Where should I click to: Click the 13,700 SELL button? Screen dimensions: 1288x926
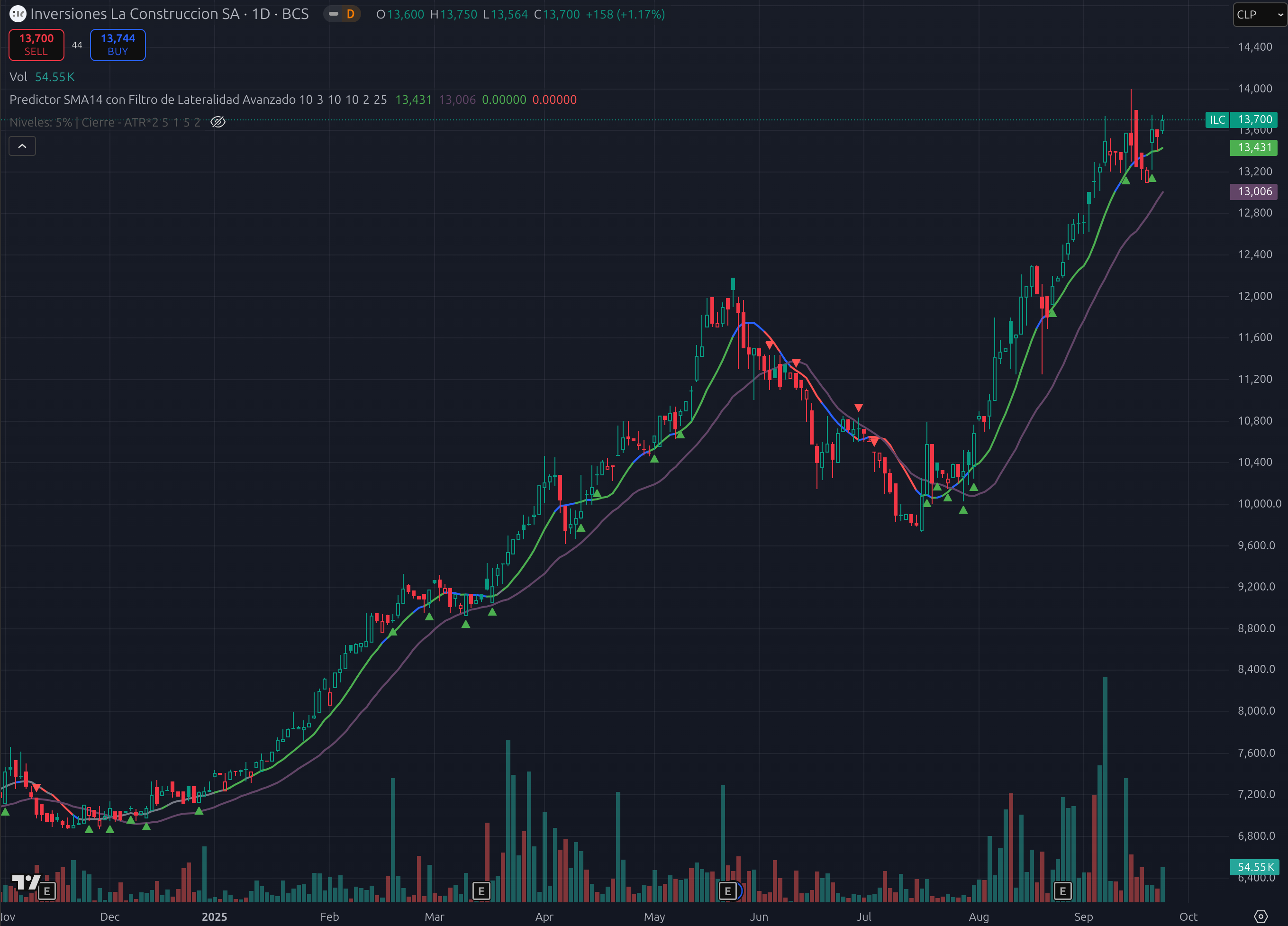(36, 45)
